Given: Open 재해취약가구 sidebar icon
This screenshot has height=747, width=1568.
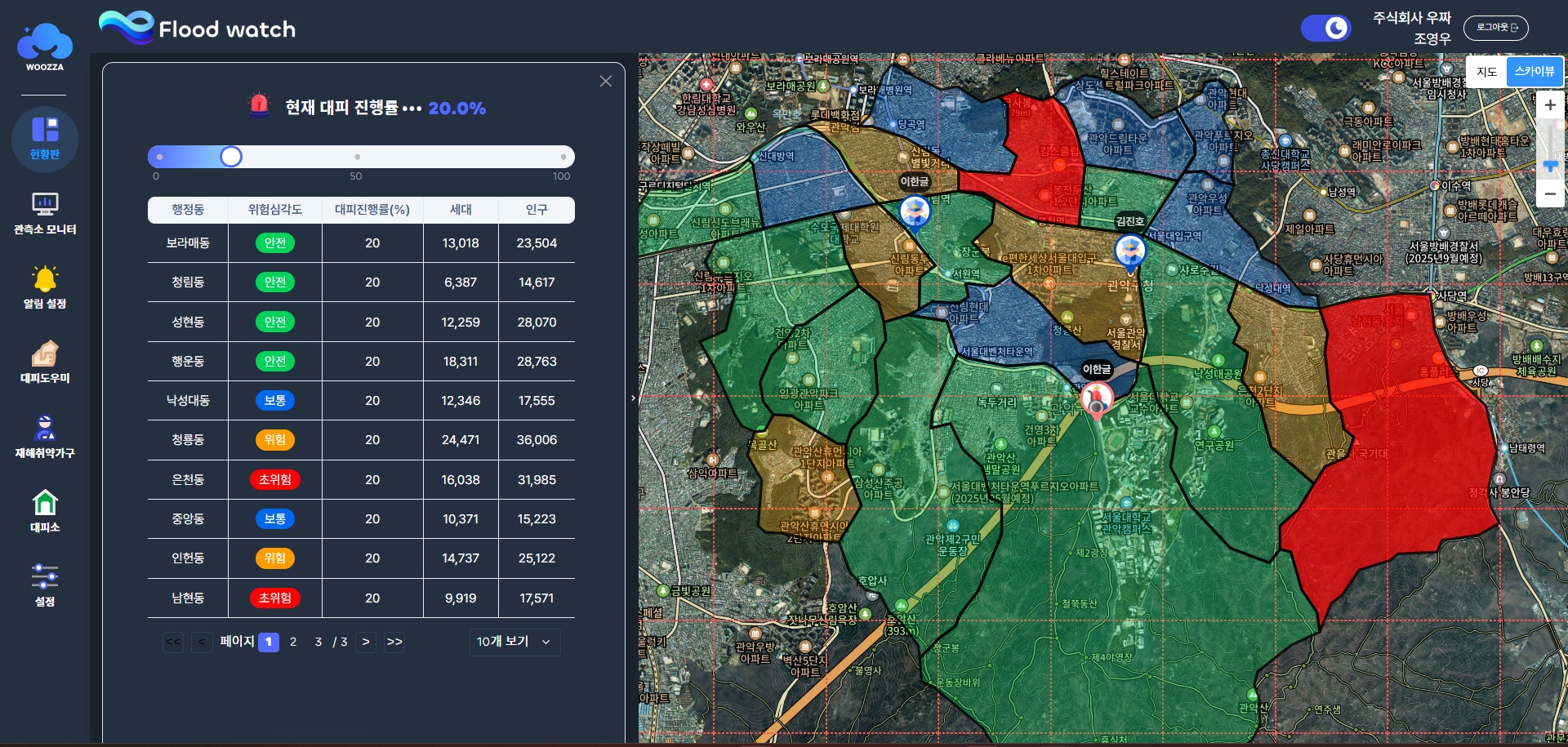Looking at the screenshot, I should pyautogui.click(x=45, y=437).
